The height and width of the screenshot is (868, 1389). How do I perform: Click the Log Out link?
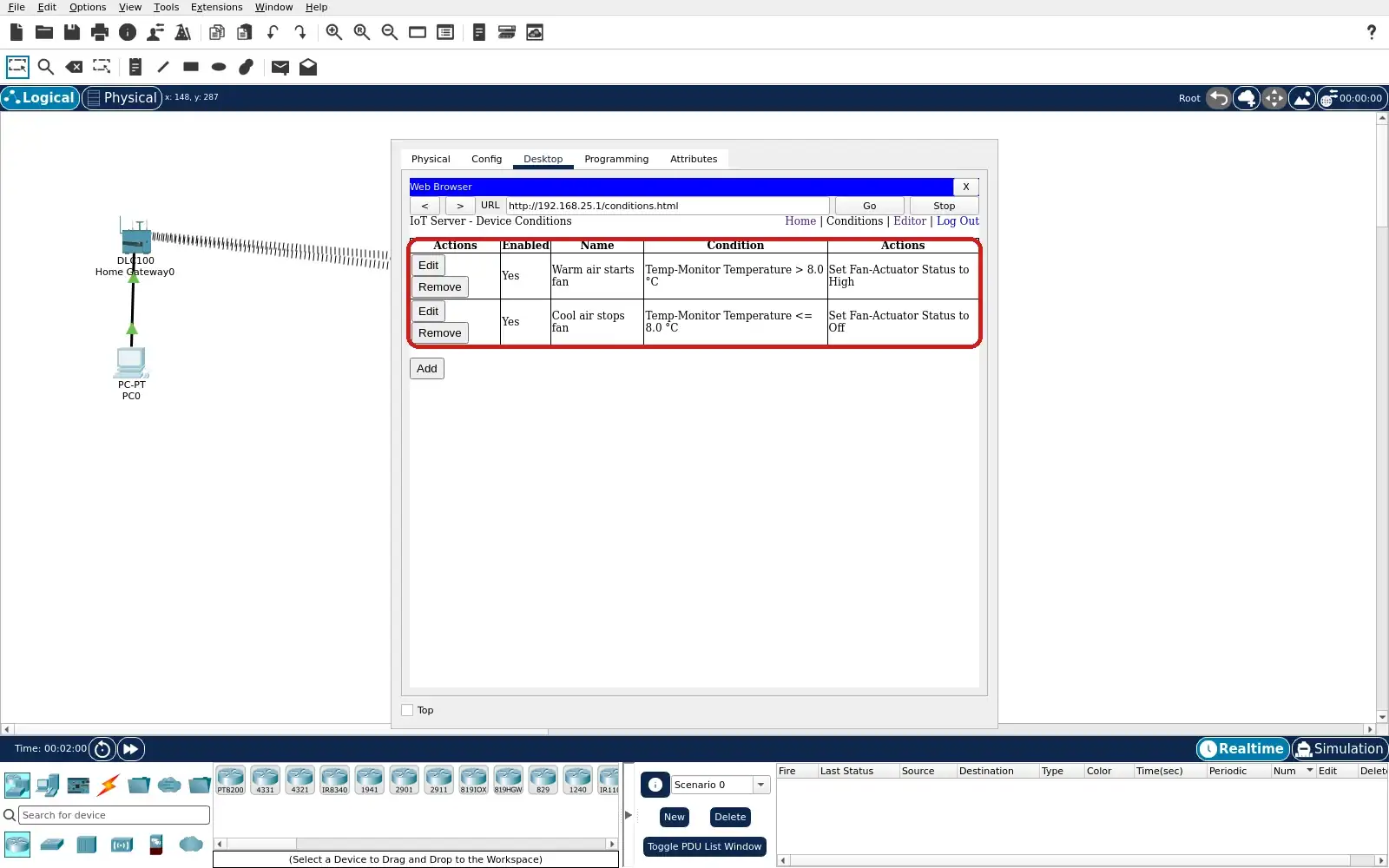[x=958, y=221]
